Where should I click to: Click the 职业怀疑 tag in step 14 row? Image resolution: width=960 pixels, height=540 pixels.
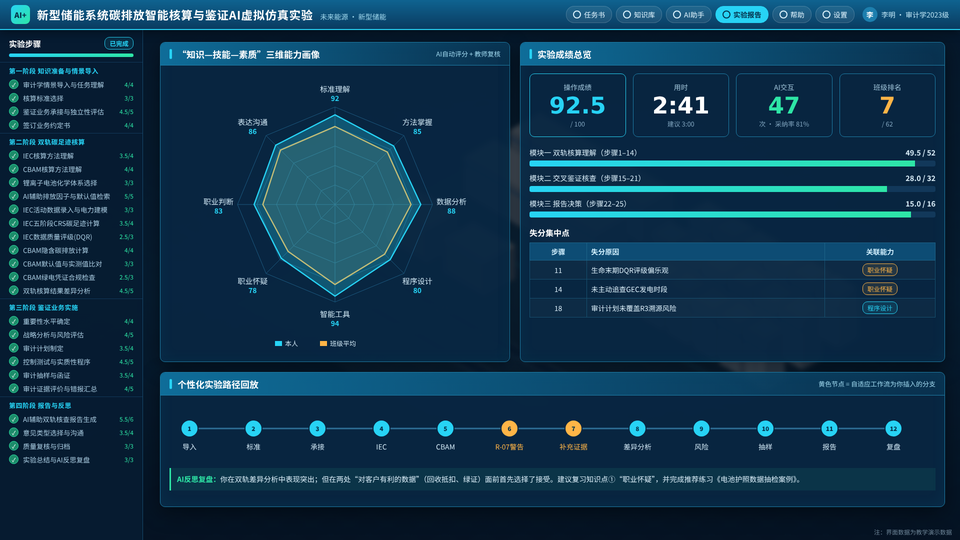(x=880, y=289)
